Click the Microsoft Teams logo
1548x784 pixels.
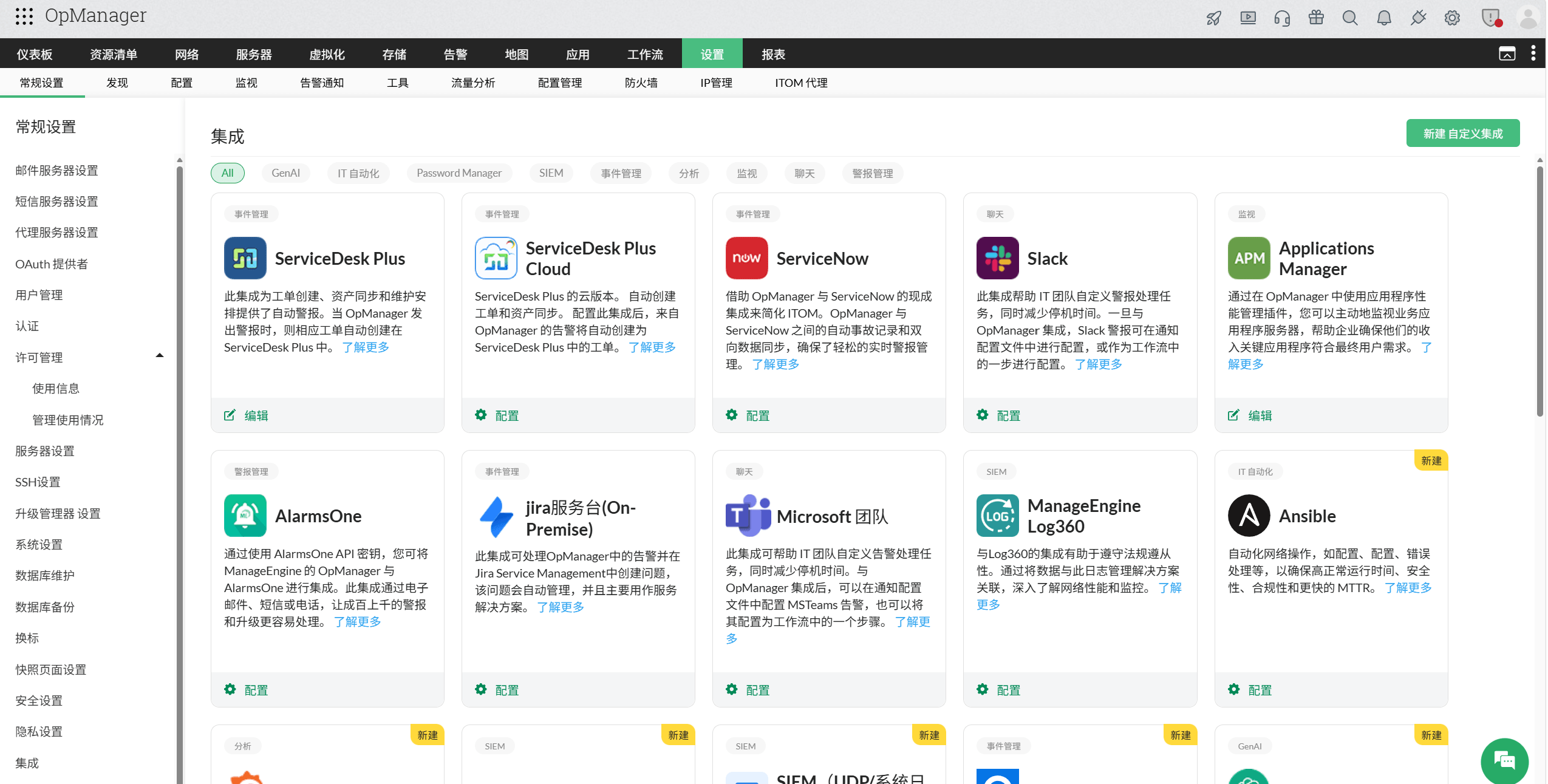pyautogui.click(x=748, y=516)
